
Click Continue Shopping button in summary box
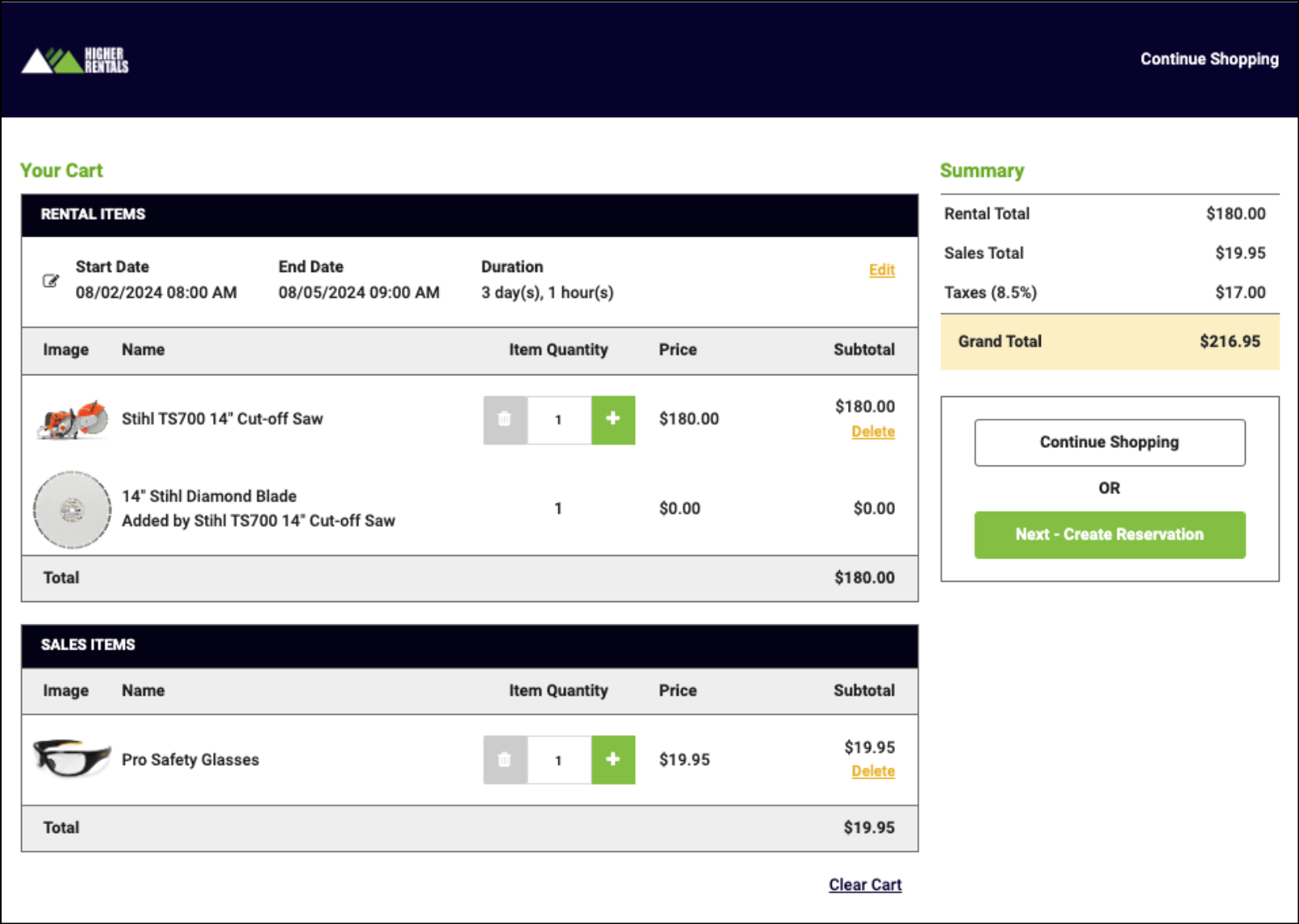coord(1109,442)
